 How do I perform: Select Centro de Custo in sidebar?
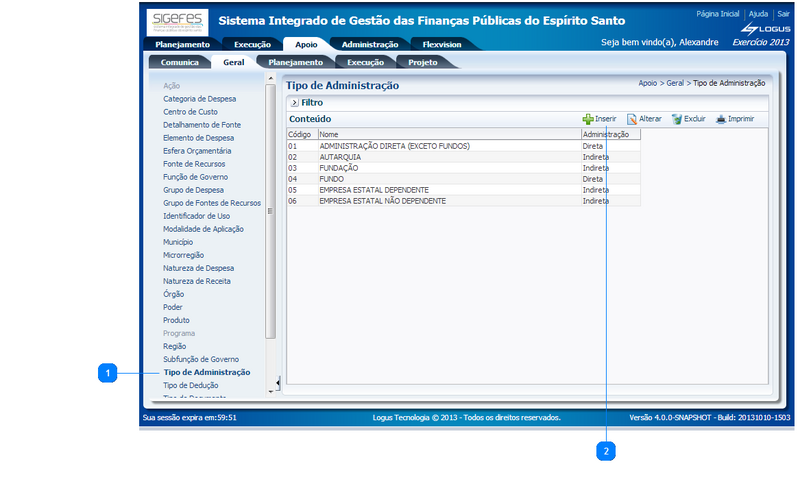[x=190, y=112]
